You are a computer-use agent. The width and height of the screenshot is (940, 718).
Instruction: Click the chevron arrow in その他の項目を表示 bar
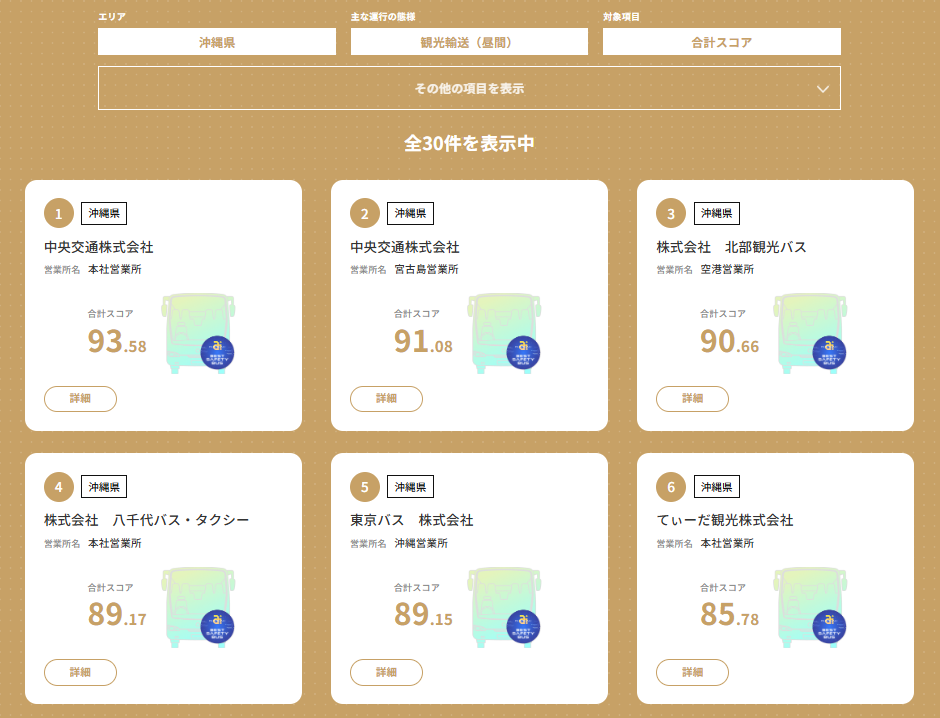pos(823,89)
